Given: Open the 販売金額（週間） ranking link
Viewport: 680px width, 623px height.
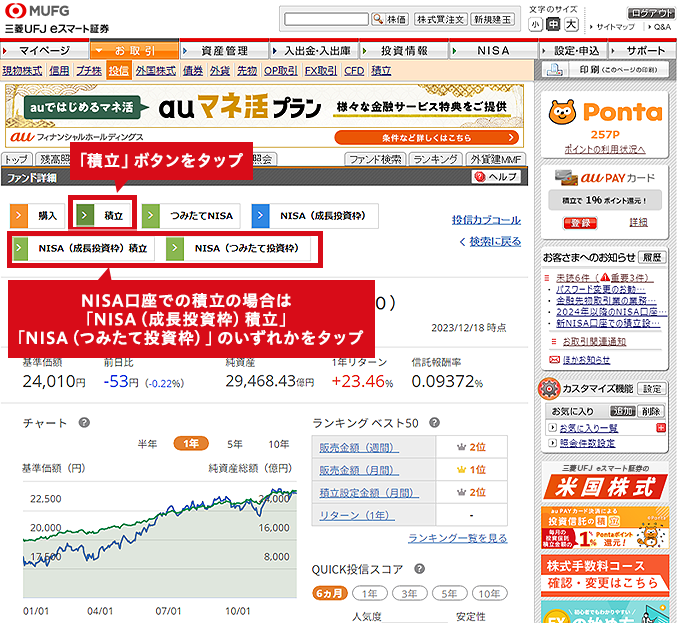Looking at the screenshot, I should (x=359, y=447).
